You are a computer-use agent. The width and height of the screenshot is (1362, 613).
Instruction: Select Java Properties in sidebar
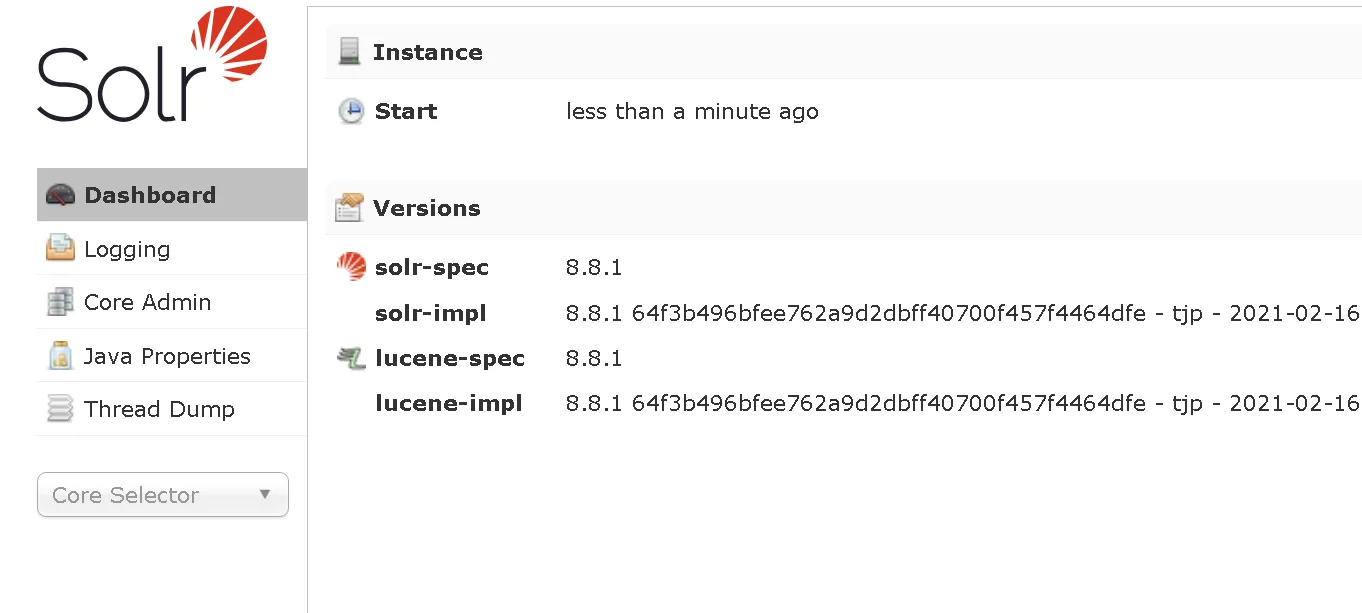pos(172,356)
